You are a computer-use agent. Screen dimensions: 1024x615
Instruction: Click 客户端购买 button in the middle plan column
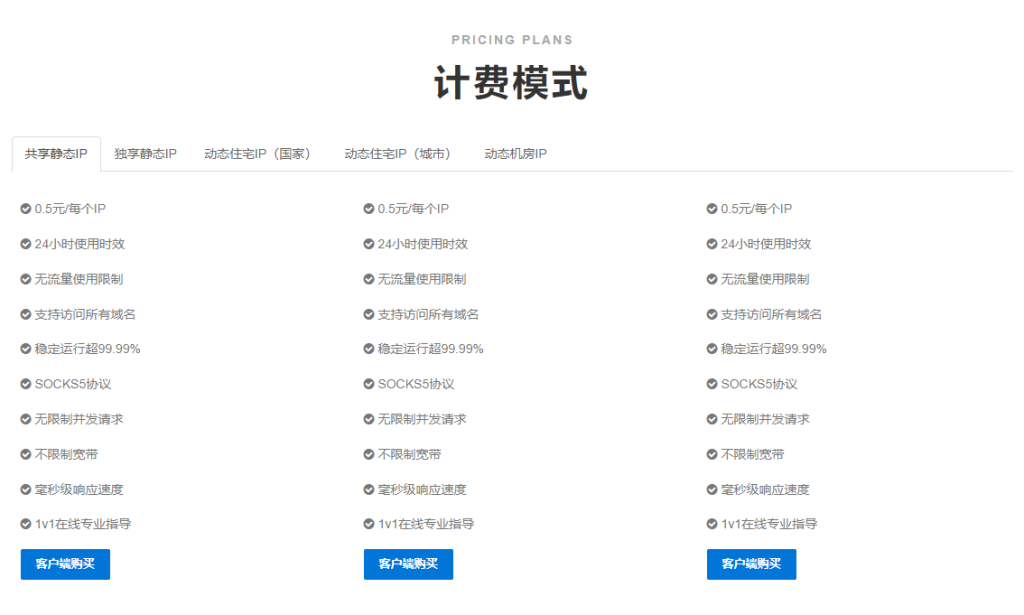pyautogui.click(x=408, y=564)
